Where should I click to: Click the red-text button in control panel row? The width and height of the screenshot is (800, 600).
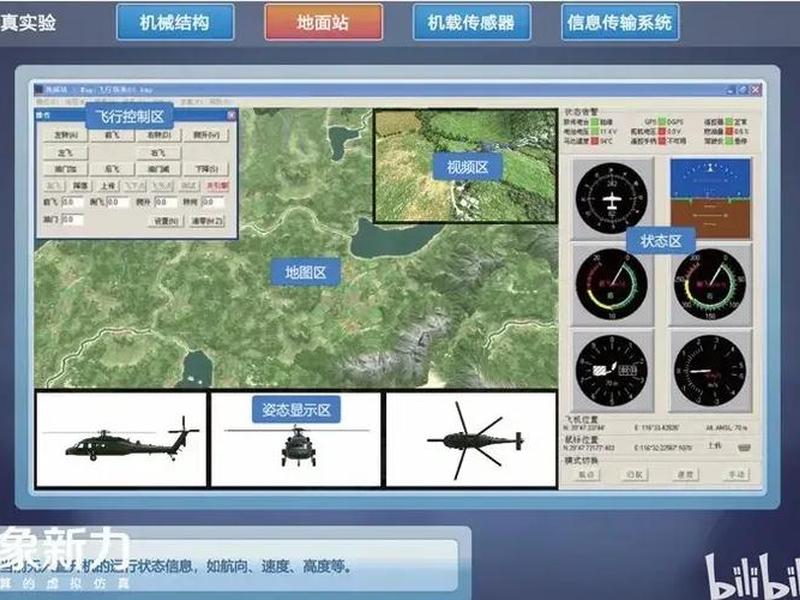[x=216, y=186]
